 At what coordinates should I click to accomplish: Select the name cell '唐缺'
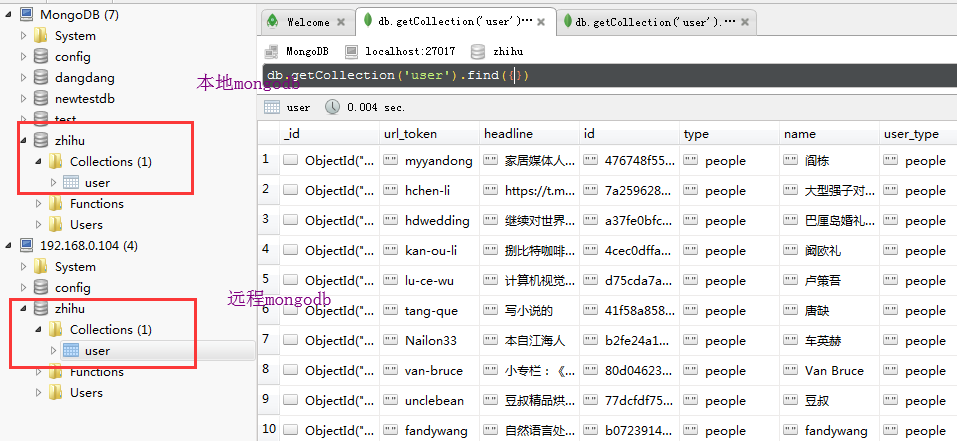coord(829,310)
